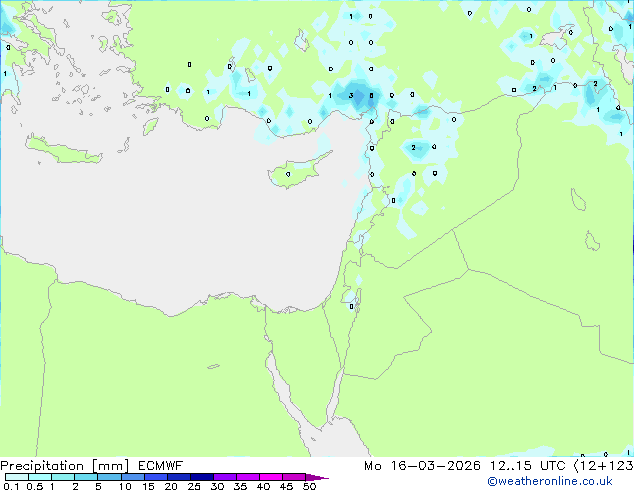Click the 0.5–1 mm legend color box
This screenshot has width=634, height=490.
point(40,477)
